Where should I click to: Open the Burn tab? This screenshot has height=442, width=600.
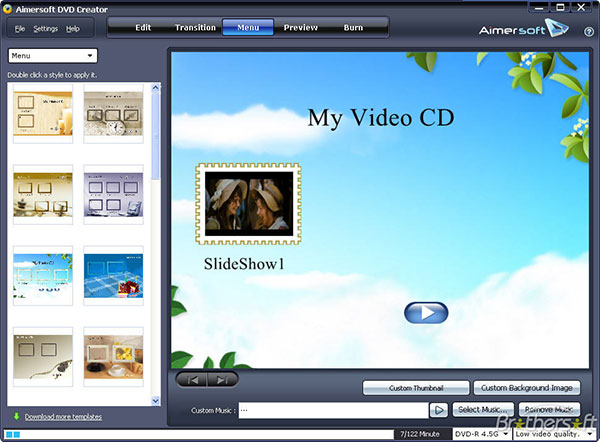click(353, 28)
